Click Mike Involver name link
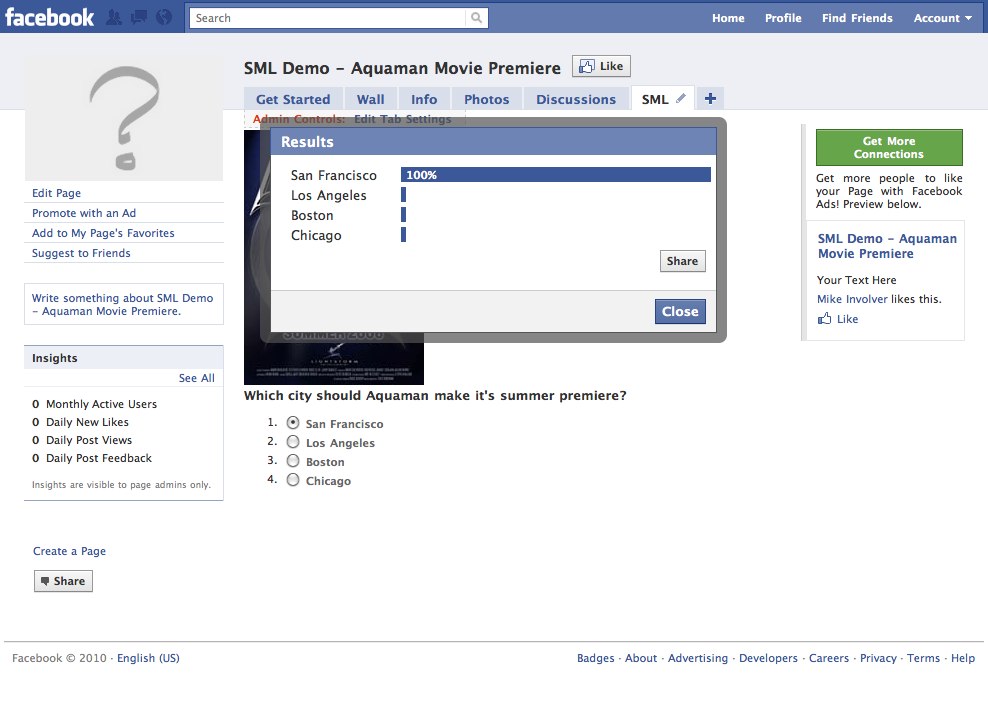 click(852, 299)
